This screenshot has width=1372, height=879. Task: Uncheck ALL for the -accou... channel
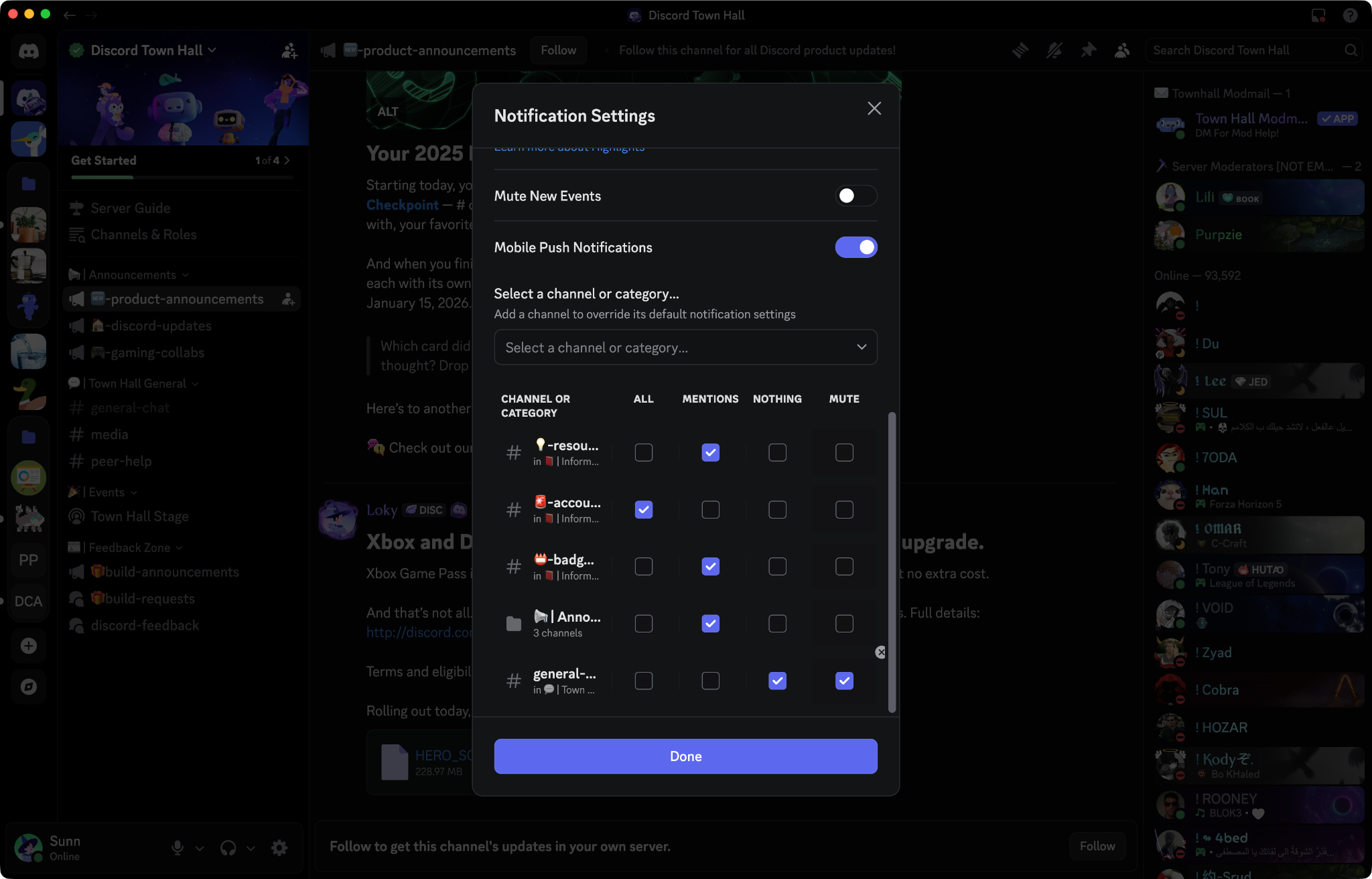pyautogui.click(x=644, y=510)
